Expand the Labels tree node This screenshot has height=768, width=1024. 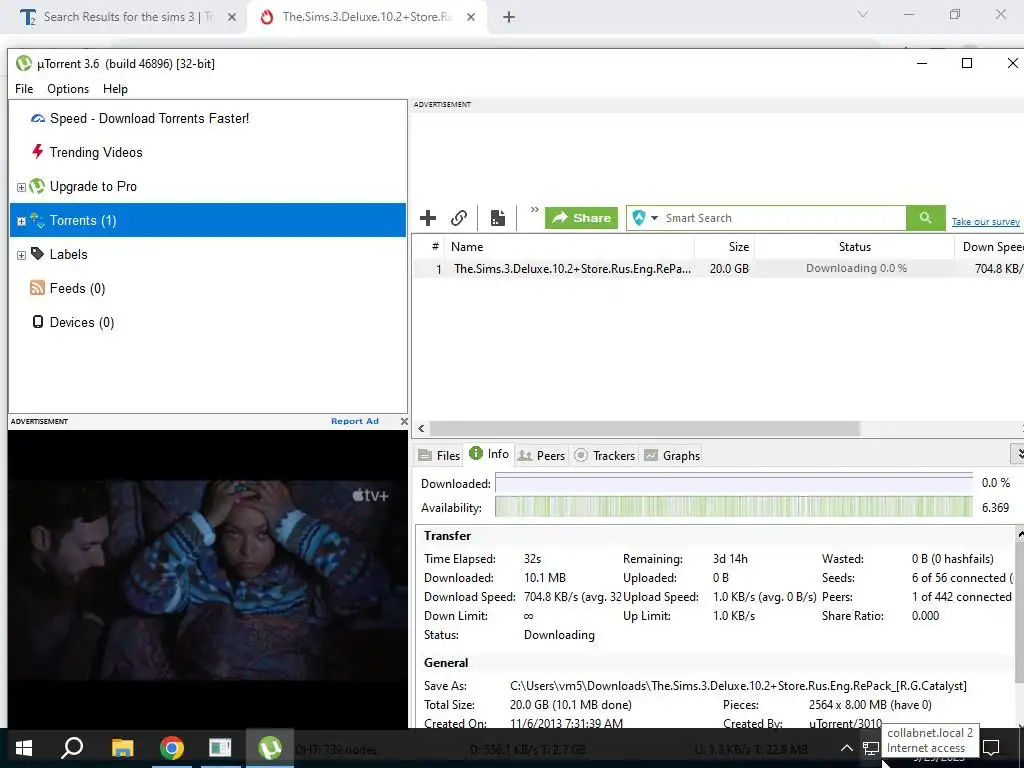tap(21, 255)
